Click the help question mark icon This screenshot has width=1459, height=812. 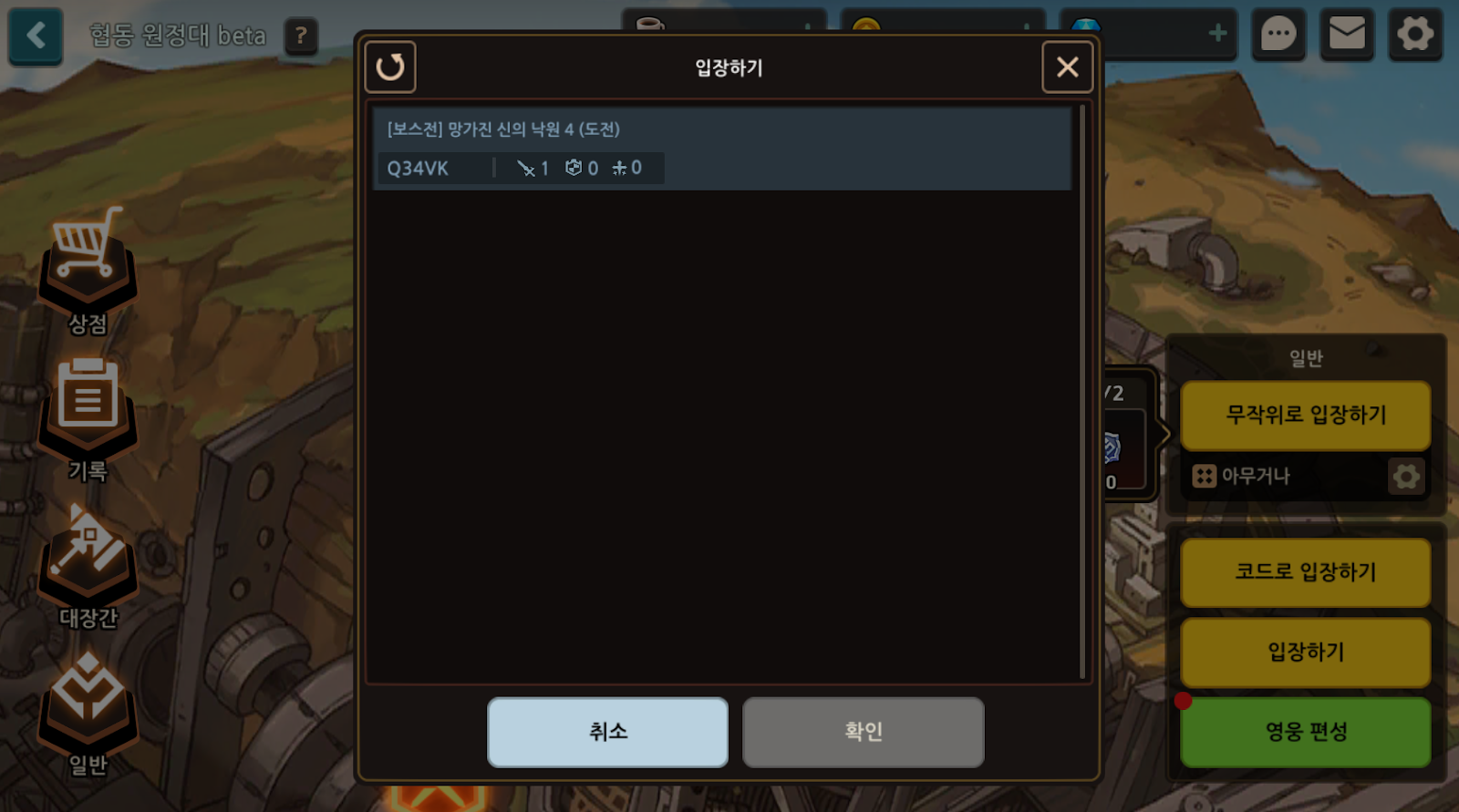(x=301, y=36)
